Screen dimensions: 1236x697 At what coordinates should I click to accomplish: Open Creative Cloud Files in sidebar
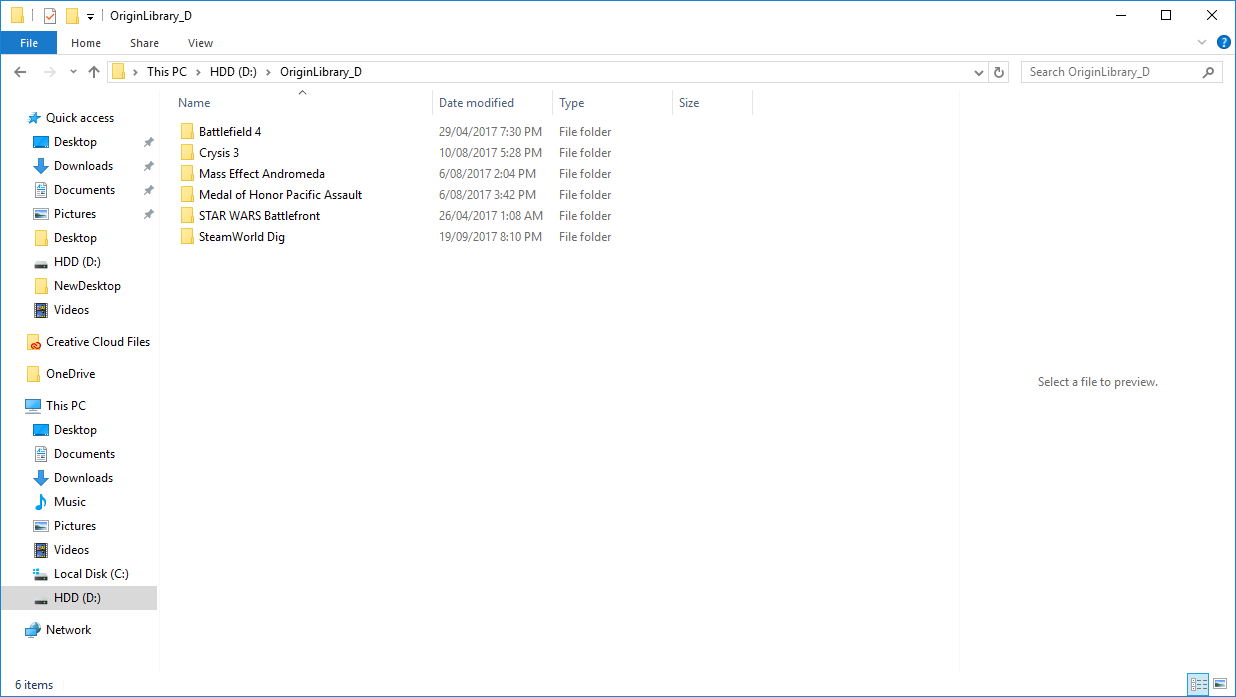coord(98,342)
